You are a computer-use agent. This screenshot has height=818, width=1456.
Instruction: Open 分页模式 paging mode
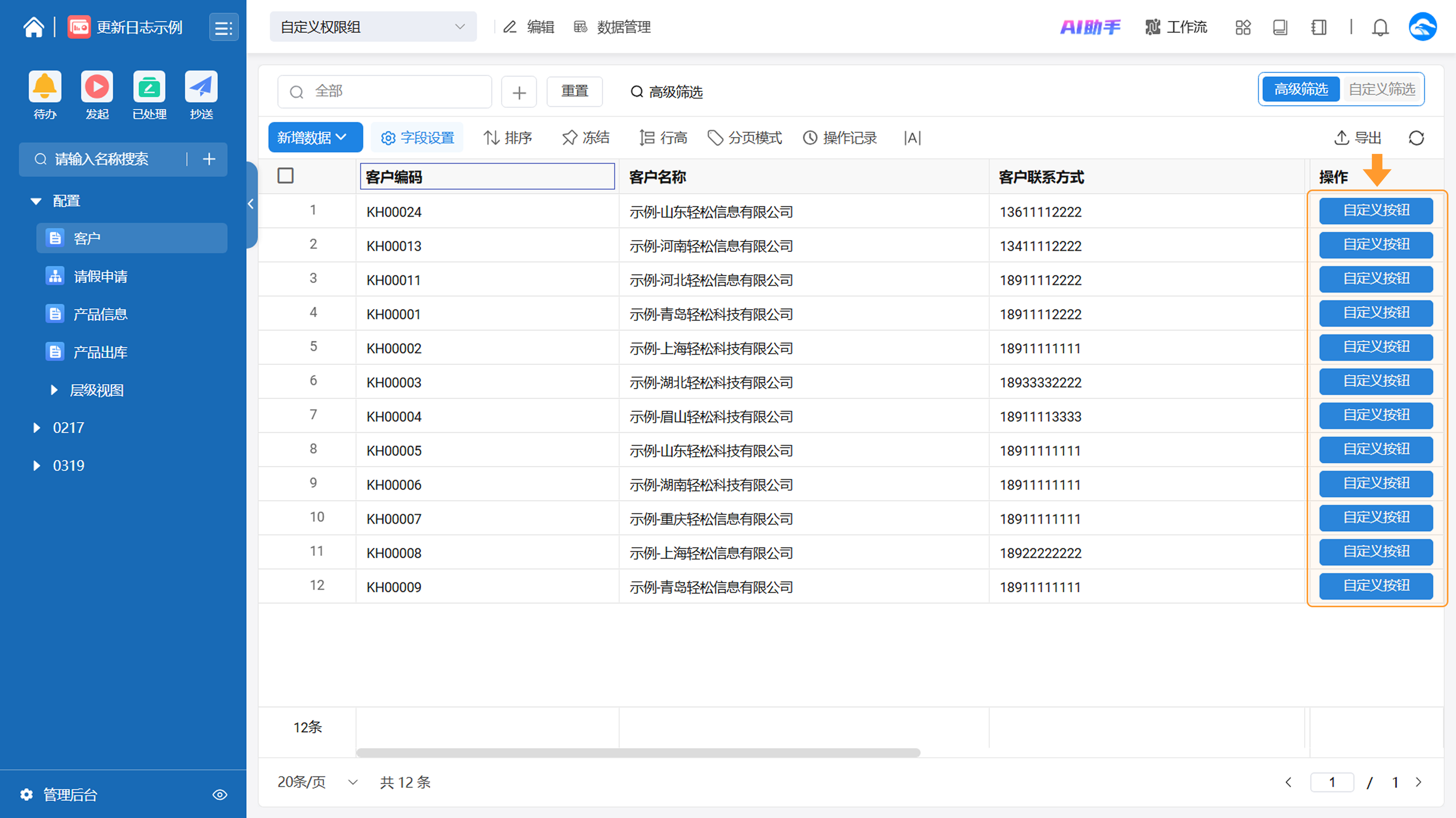(745, 138)
